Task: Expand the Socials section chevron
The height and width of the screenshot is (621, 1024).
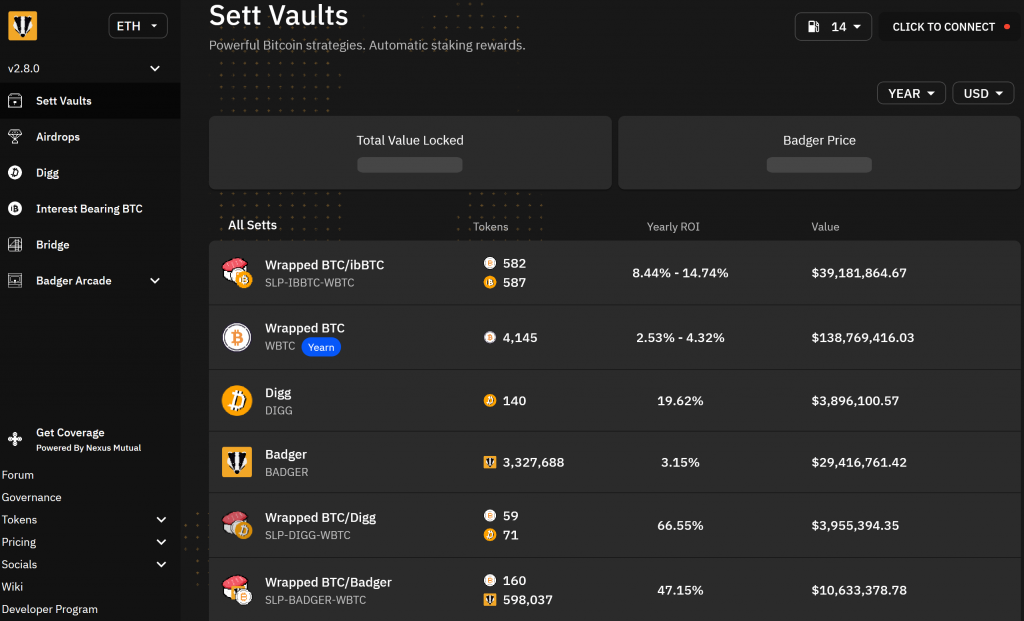Action: pos(161,564)
